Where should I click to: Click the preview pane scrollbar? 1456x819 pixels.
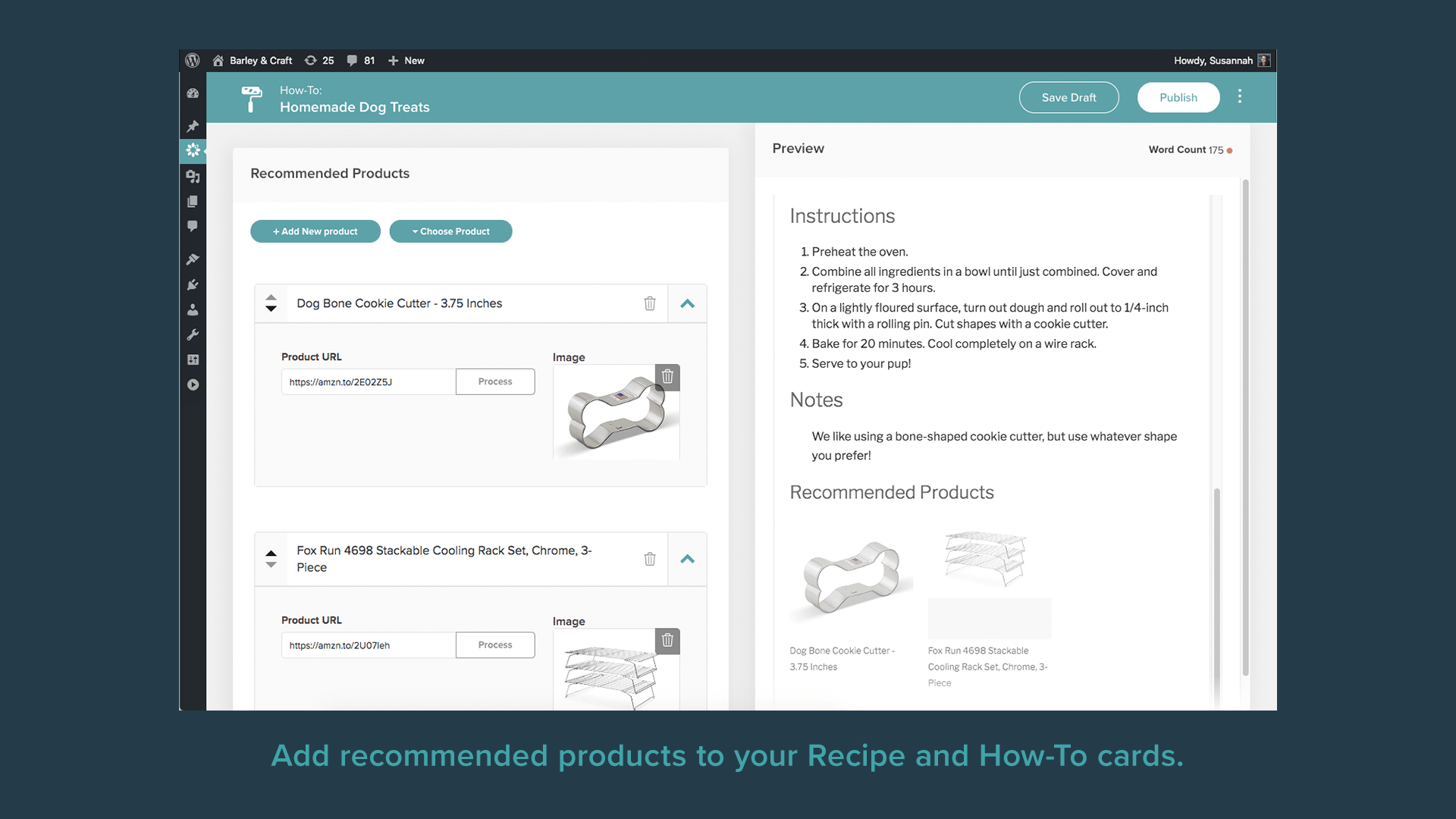[x=1245, y=428]
